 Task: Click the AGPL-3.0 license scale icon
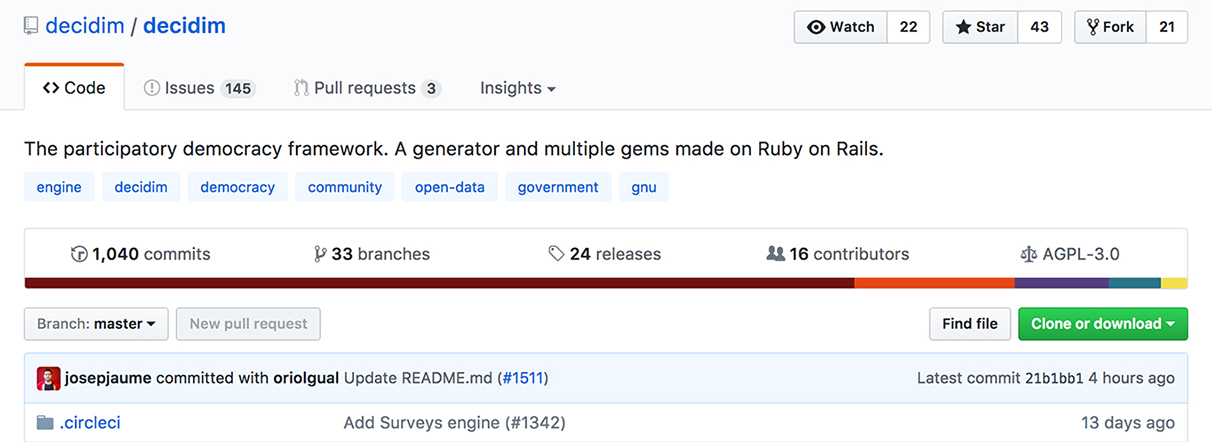pyautogui.click(x=1028, y=254)
